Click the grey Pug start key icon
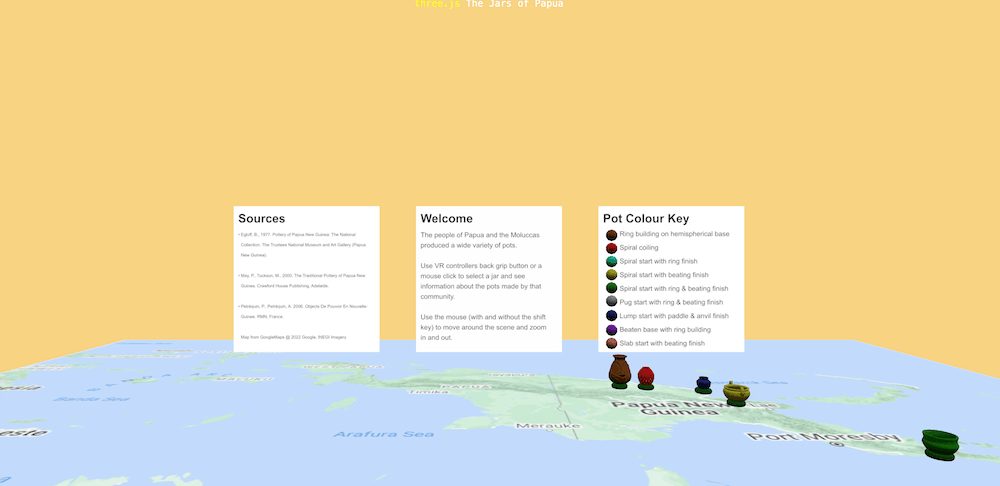 point(611,302)
